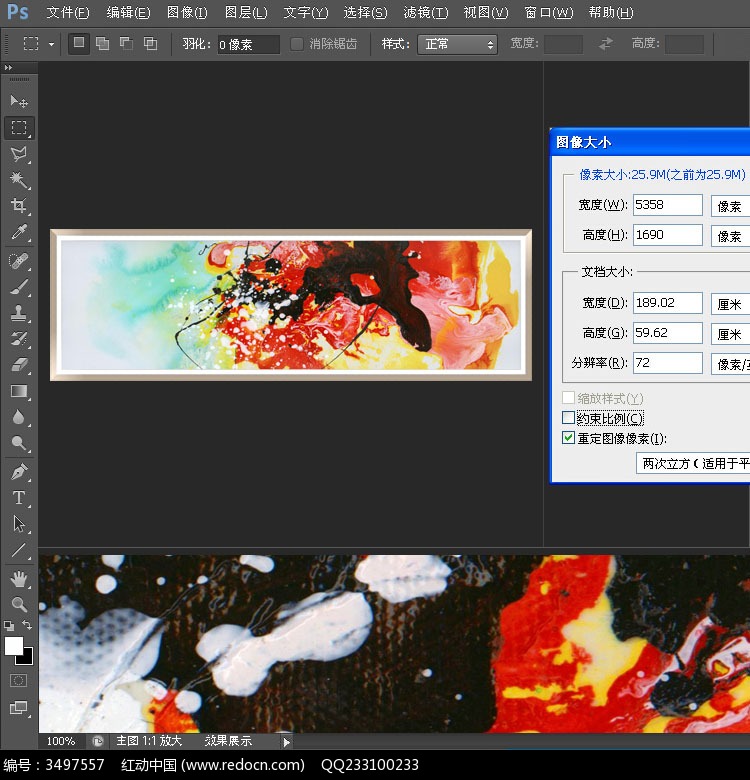Click the pixel width field showing 5358

coord(667,205)
